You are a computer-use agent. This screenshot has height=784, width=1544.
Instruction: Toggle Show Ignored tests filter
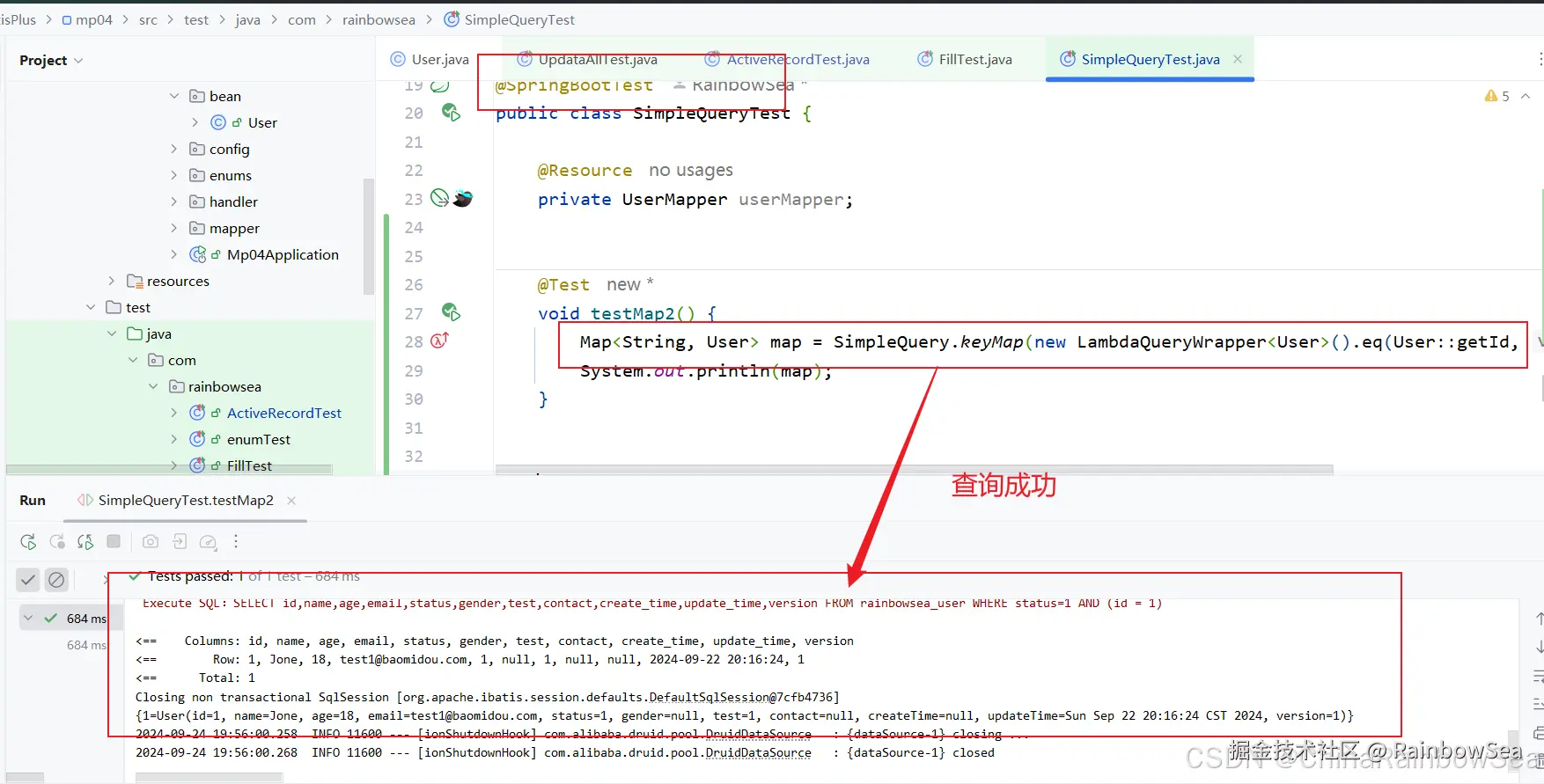tap(56, 580)
